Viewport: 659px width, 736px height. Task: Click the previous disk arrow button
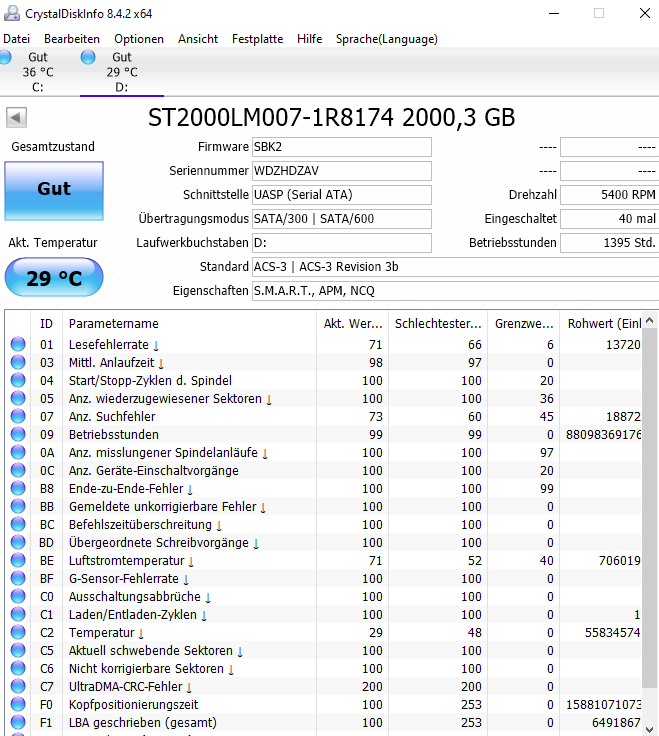pos(16,117)
